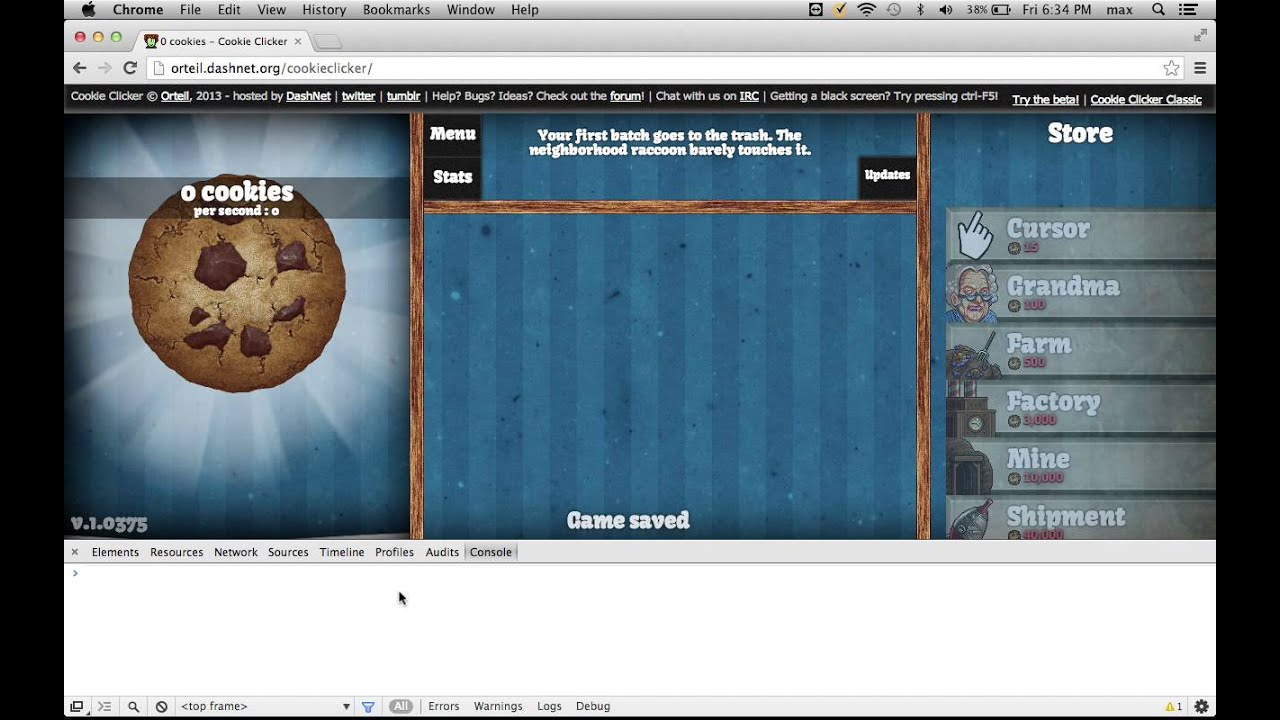Open DevTools settings gear
This screenshot has height=720, width=1280.
click(x=1201, y=706)
